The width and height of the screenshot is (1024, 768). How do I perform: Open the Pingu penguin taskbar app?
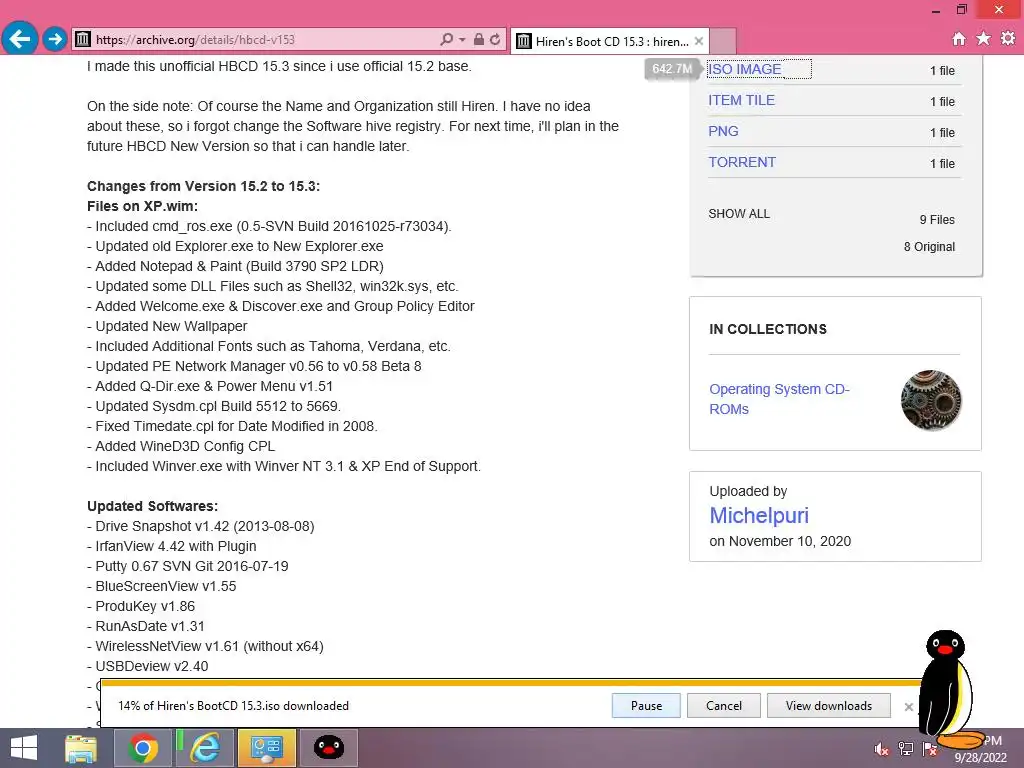pos(328,748)
